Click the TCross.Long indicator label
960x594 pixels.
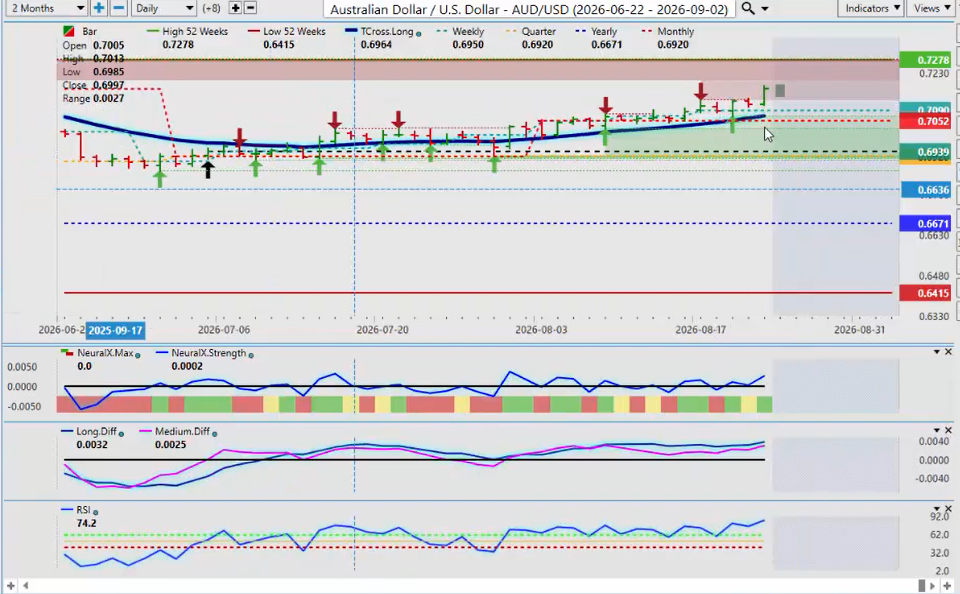click(x=387, y=31)
